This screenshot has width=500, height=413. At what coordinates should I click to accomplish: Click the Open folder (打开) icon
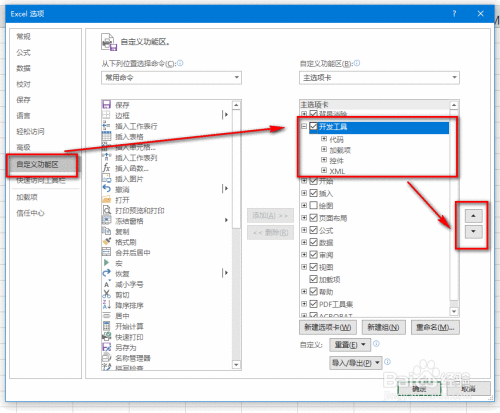click(x=106, y=200)
